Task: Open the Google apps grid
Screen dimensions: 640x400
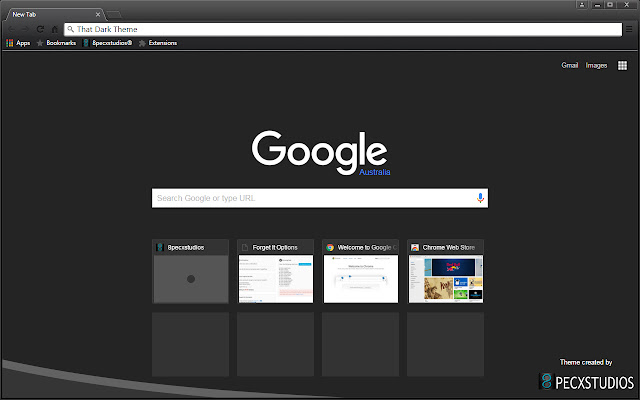Action: coord(622,65)
